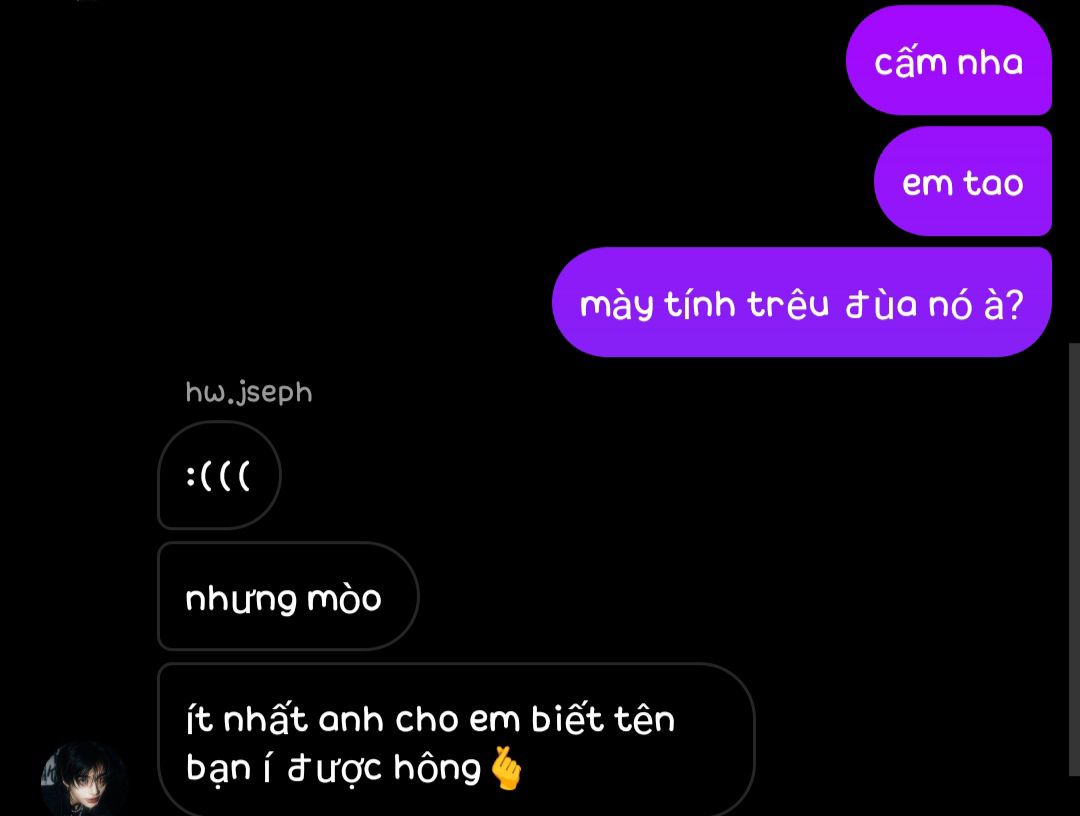This screenshot has width=1080, height=816.
Task: Click the chat scrollbar on the right edge
Action: click(1074, 559)
